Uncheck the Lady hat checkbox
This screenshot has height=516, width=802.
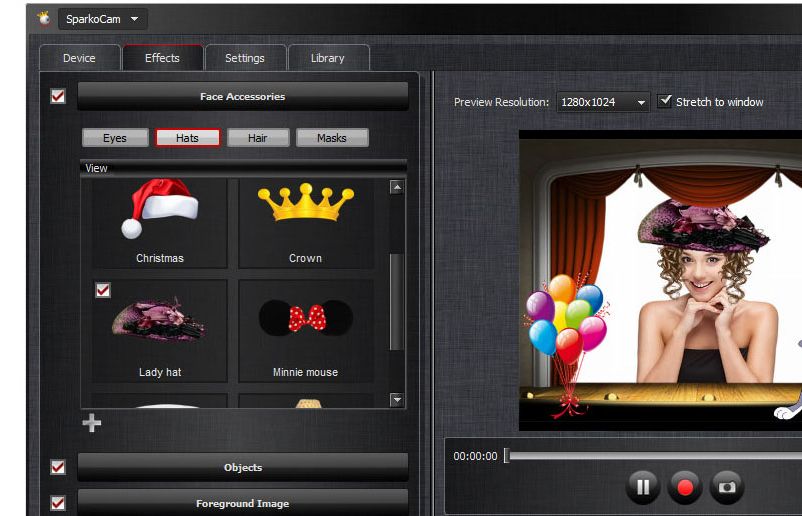click(103, 290)
